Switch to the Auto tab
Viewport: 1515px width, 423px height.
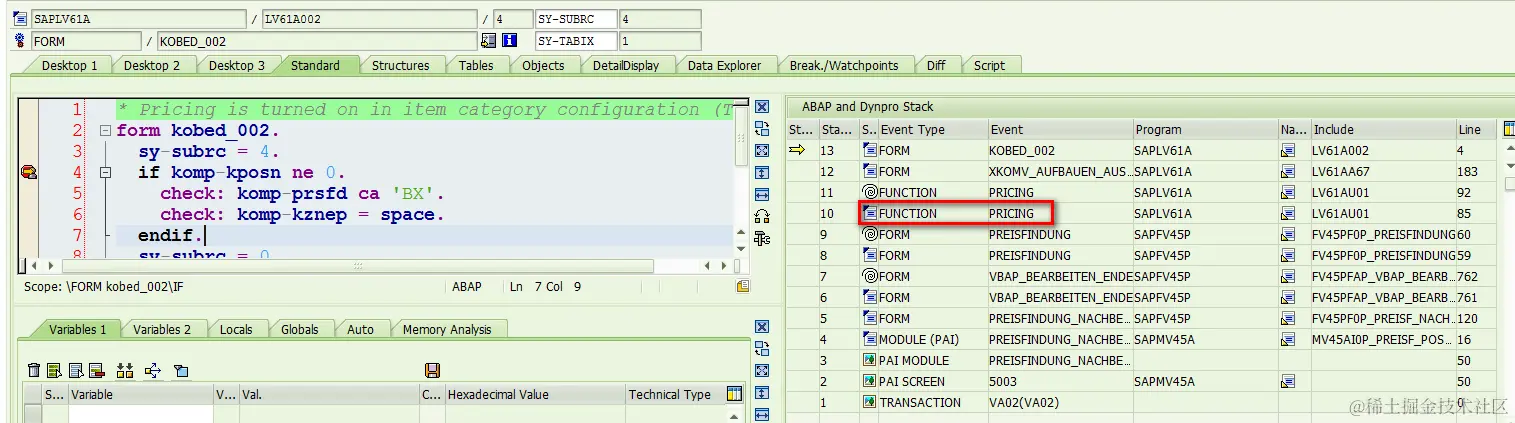pyautogui.click(x=360, y=329)
